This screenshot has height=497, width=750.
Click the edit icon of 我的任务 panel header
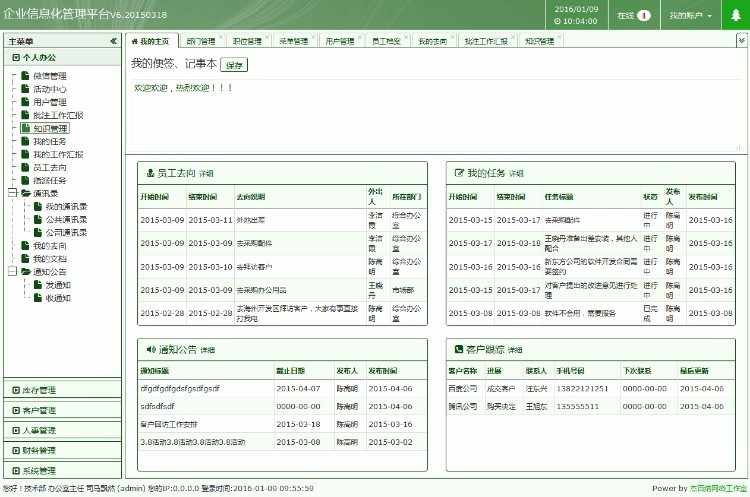pyautogui.click(x=459, y=173)
